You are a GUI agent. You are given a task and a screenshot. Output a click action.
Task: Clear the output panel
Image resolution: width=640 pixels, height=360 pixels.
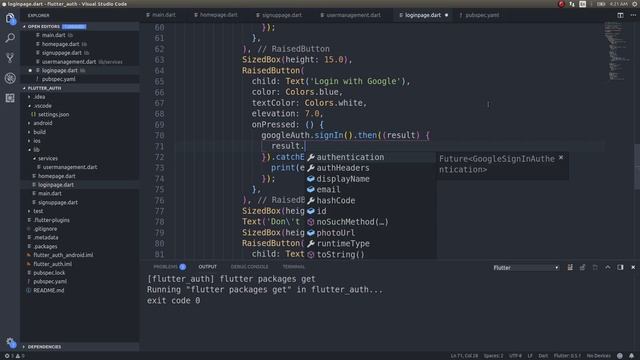pos(570,267)
